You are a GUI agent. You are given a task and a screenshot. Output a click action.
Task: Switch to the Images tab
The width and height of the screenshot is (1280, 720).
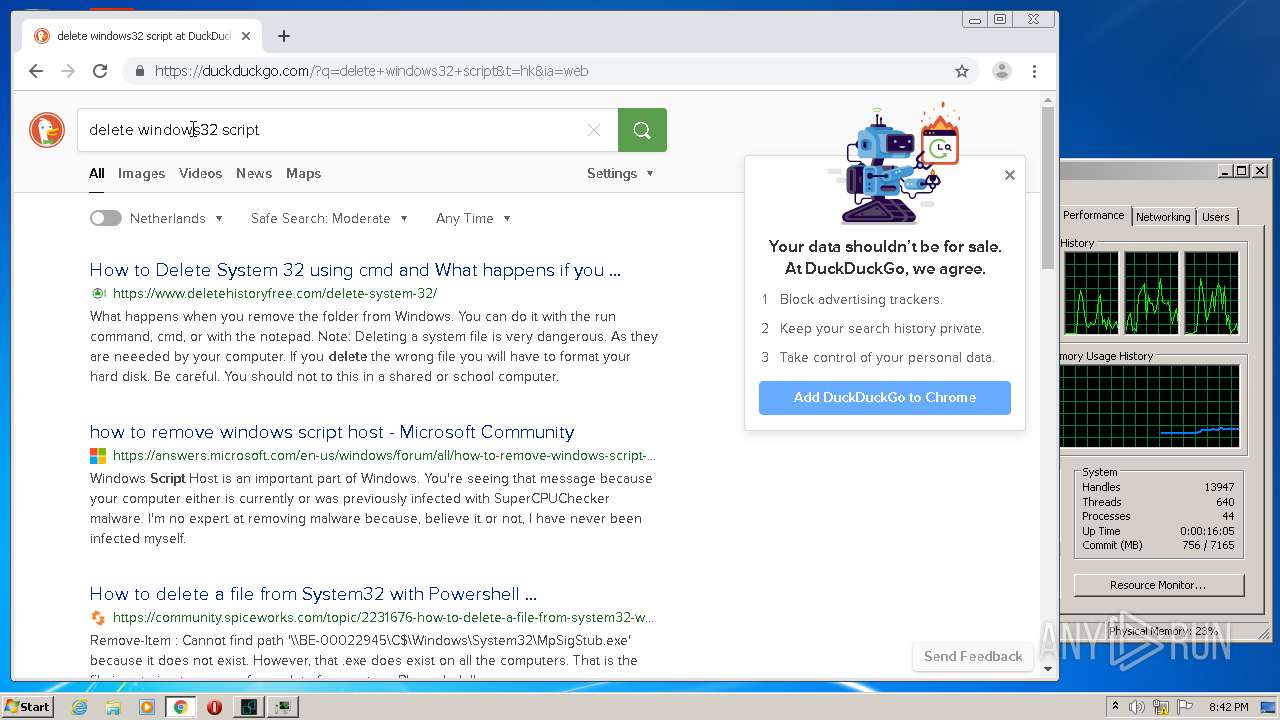pyautogui.click(x=141, y=173)
